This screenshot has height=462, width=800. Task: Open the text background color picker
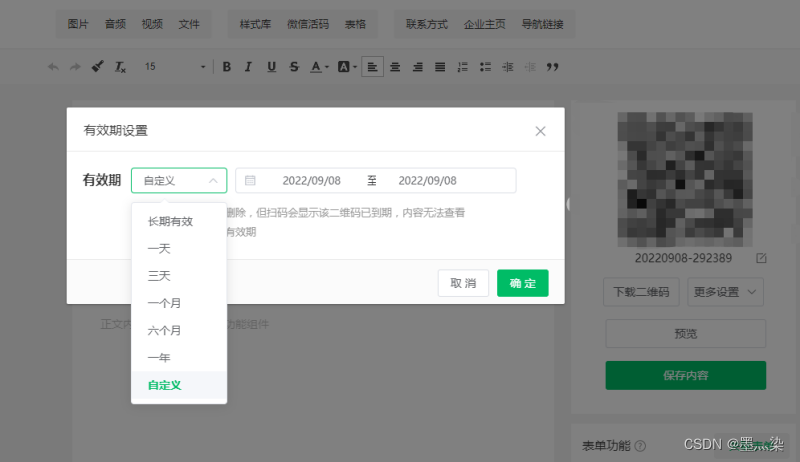(x=347, y=67)
